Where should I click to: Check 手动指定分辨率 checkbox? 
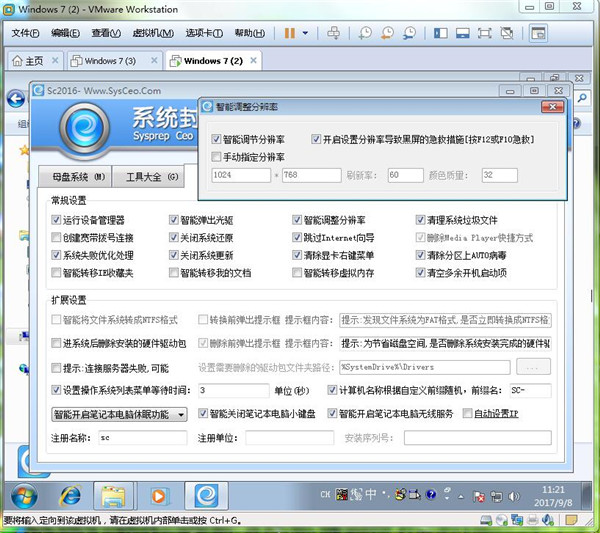pyautogui.click(x=216, y=157)
